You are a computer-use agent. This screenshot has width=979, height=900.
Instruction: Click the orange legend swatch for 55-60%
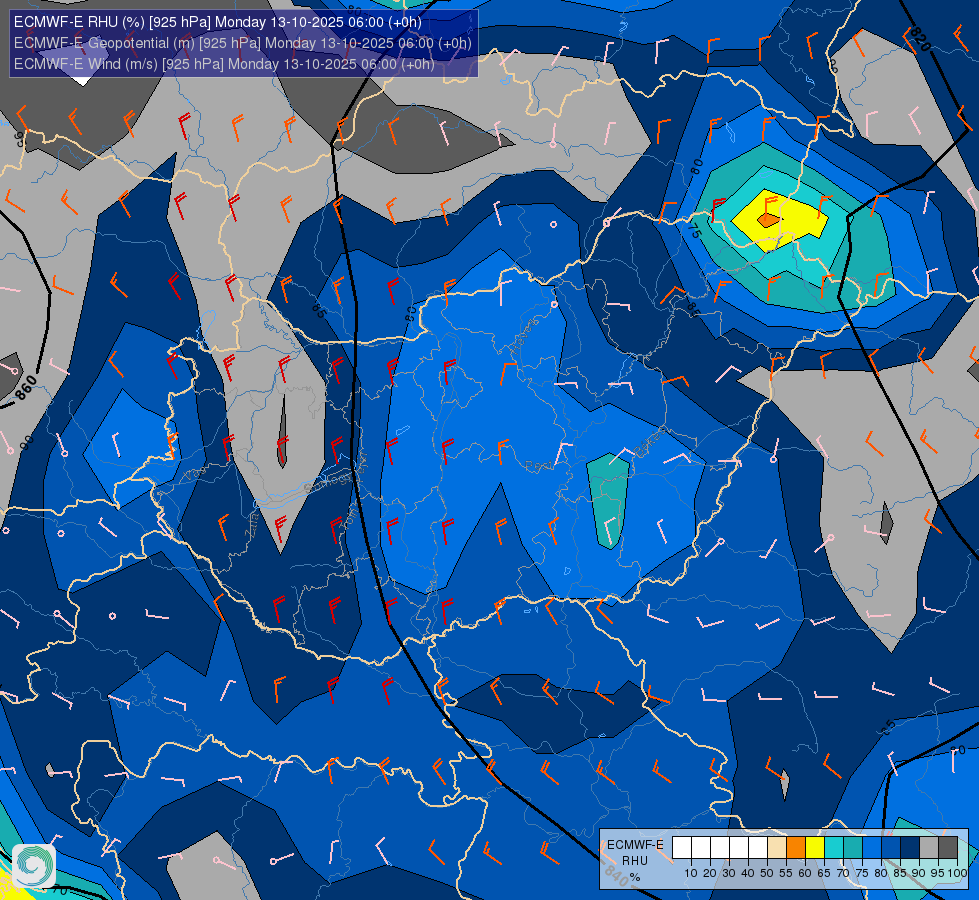(x=796, y=848)
